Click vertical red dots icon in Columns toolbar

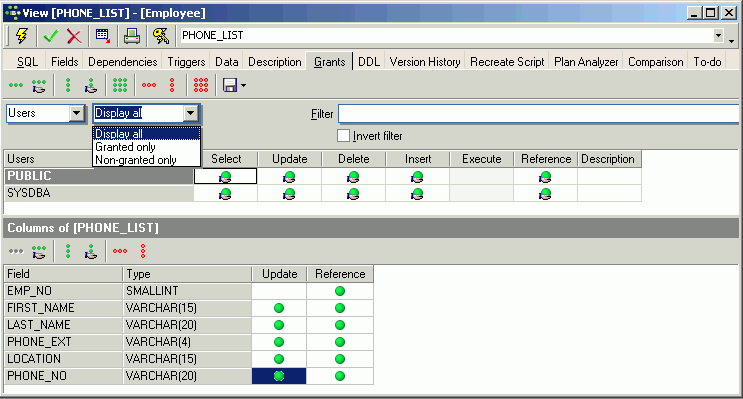point(143,251)
